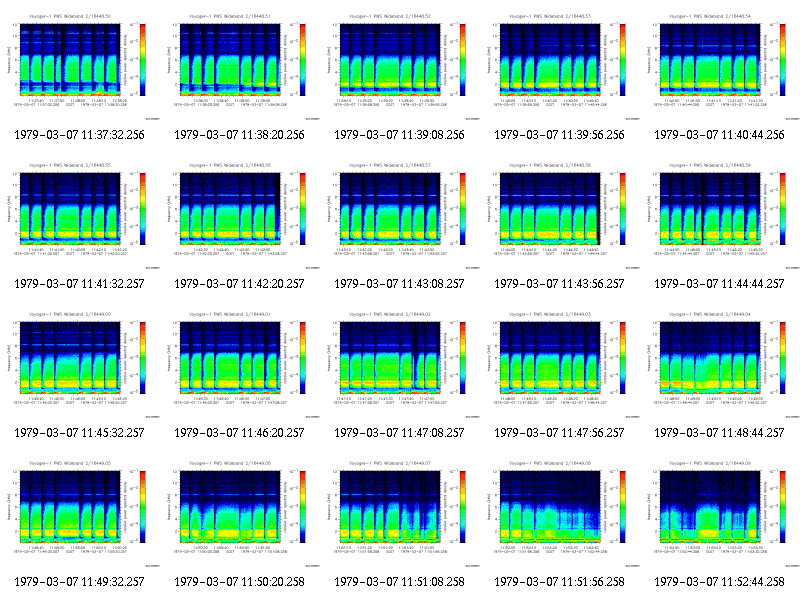This screenshot has width=800, height=596.
Task: Open the 11:51:56.258 spectrogram thumbnail
Action: pyautogui.click(x=560, y=513)
